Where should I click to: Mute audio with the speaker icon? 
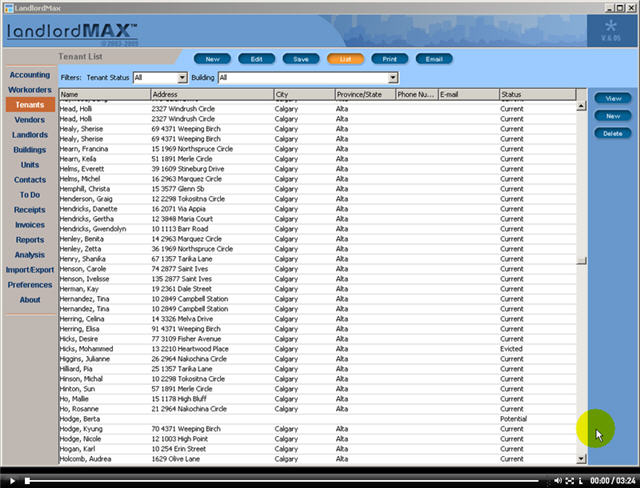[x=558, y=481]
